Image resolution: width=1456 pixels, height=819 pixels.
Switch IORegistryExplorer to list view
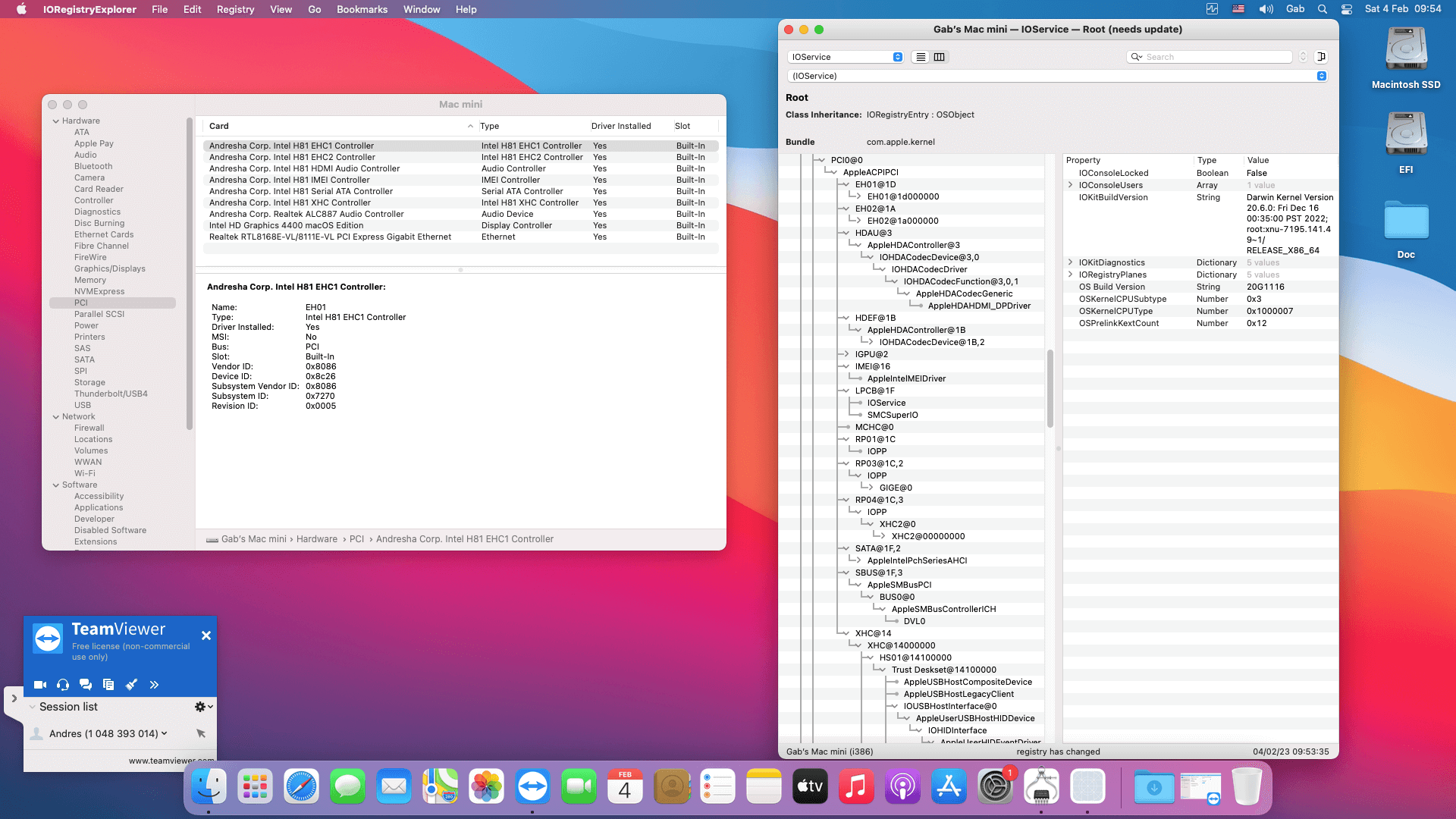(921, 57)
